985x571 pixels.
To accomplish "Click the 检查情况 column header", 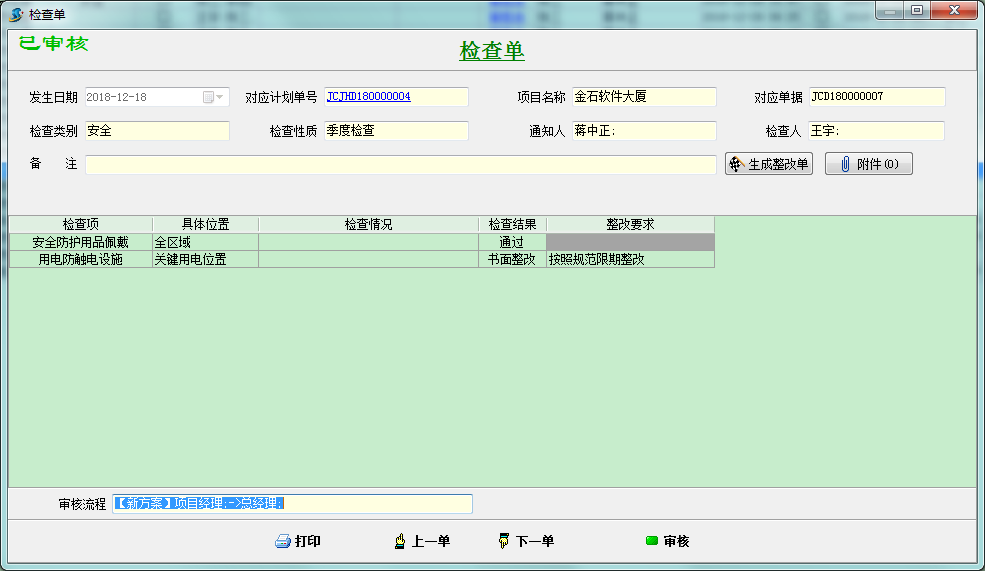I will tap(369, 224).
